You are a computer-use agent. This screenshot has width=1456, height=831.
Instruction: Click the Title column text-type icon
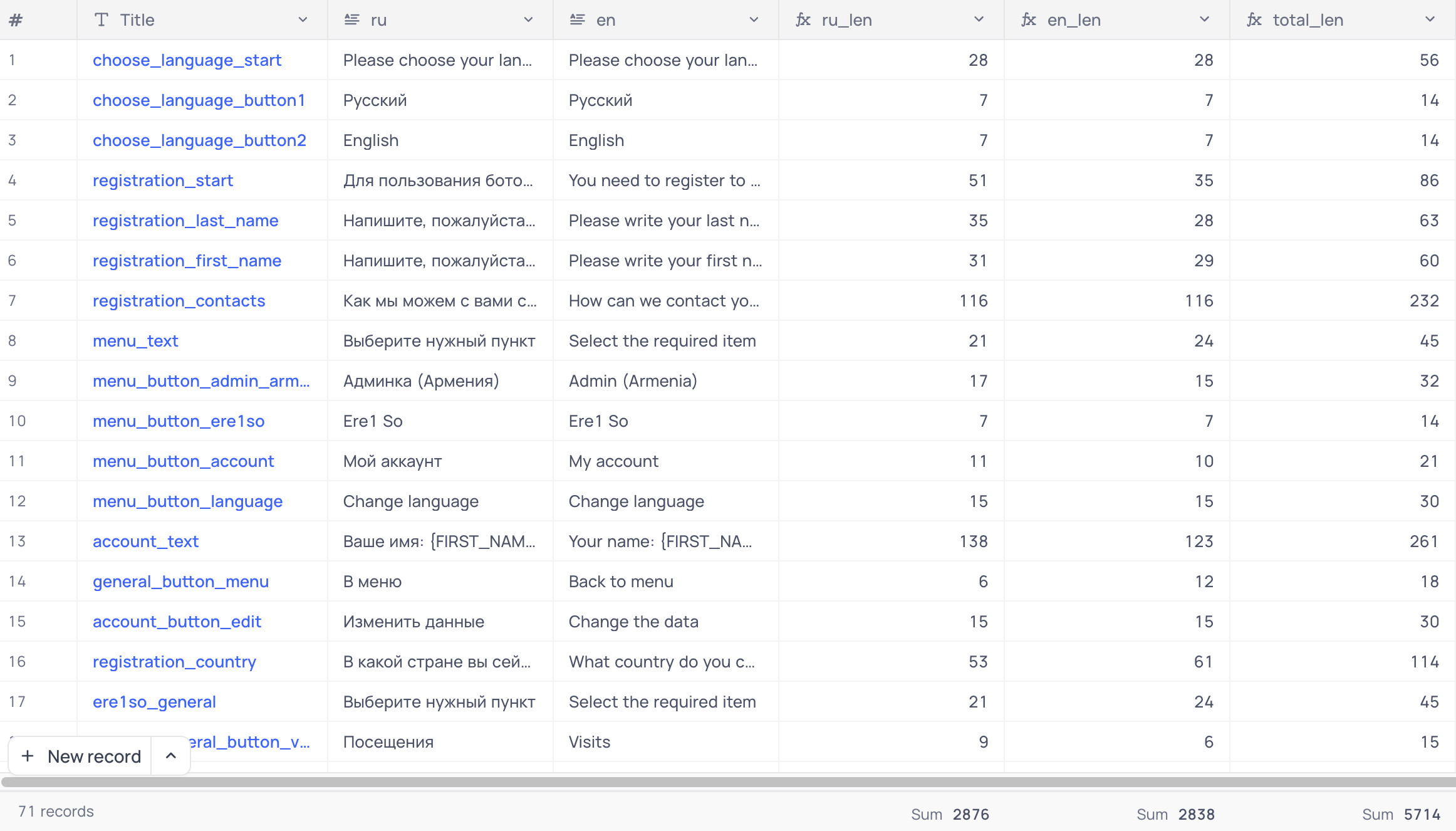pos(101,20)
